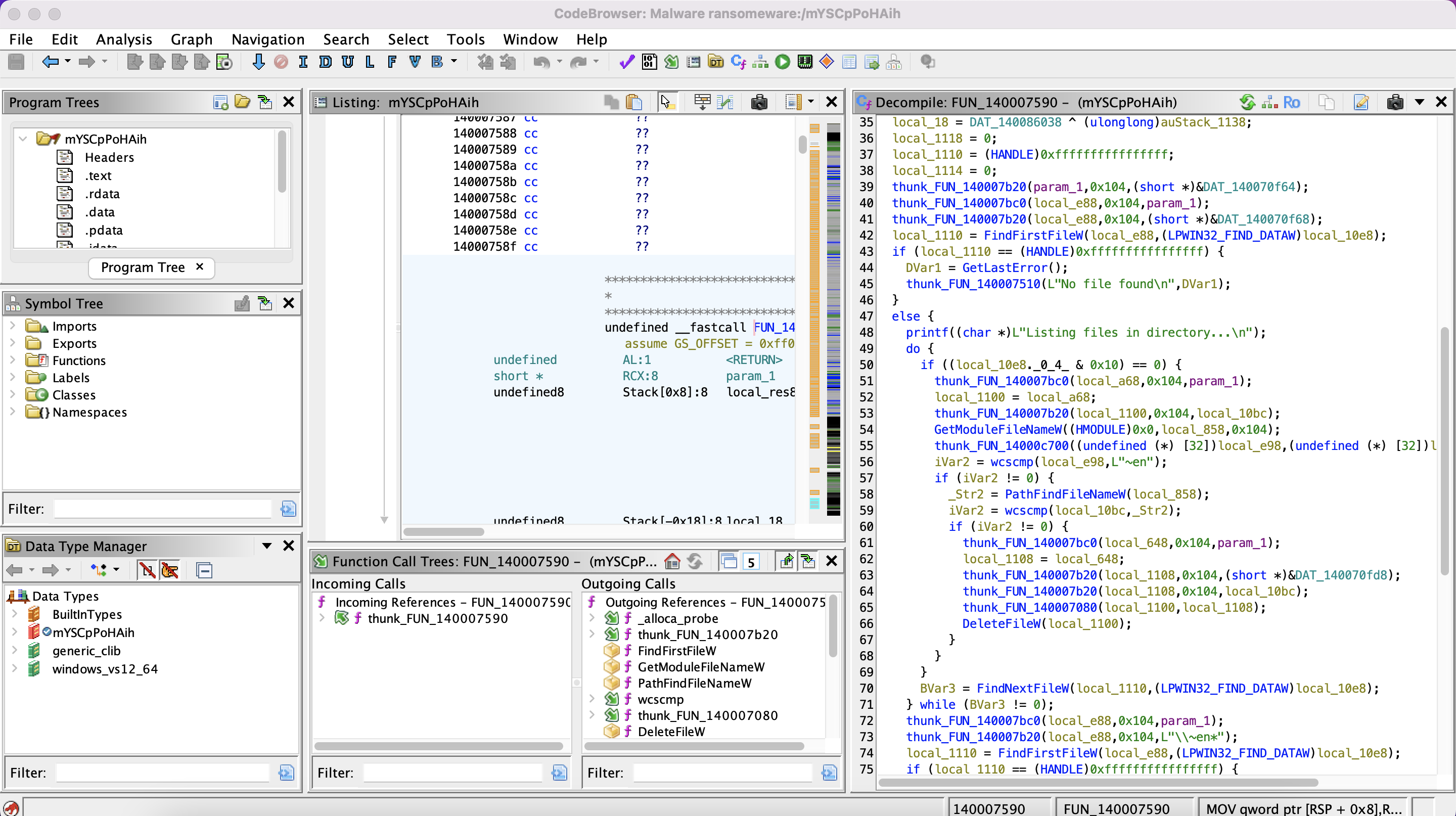The image size is (1456, 816).
Task: Select generic_clib in Data Type Manager
Action: point(86,651)
